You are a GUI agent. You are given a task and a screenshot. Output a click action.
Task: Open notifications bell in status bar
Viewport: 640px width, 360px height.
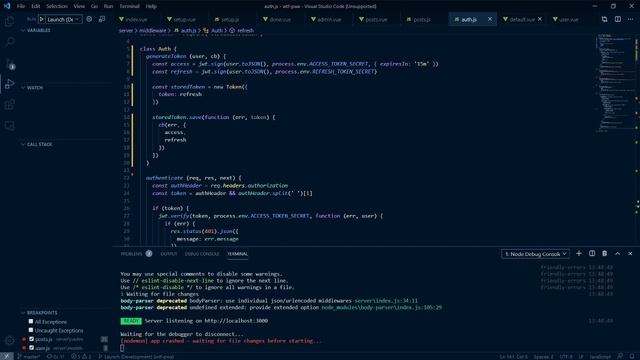click(632, 356)
